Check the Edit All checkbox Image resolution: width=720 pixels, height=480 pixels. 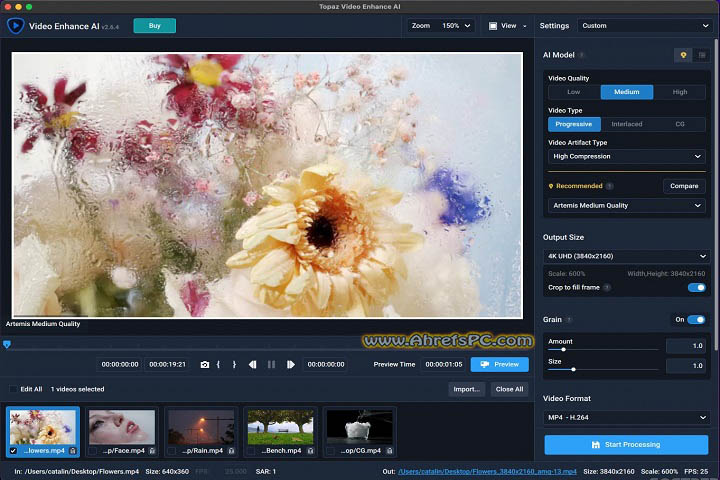coord(13,389)
